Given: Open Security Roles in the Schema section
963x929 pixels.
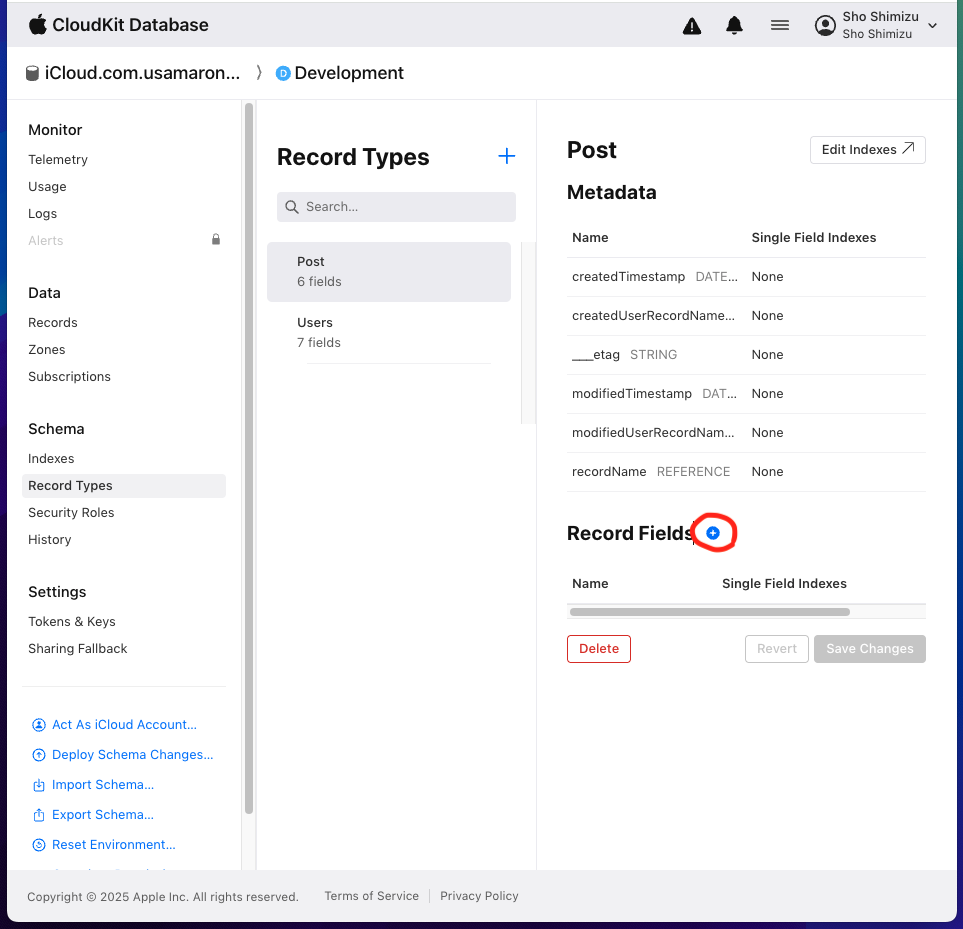Looking at the screenshot, I should click(x=71, y=512).
